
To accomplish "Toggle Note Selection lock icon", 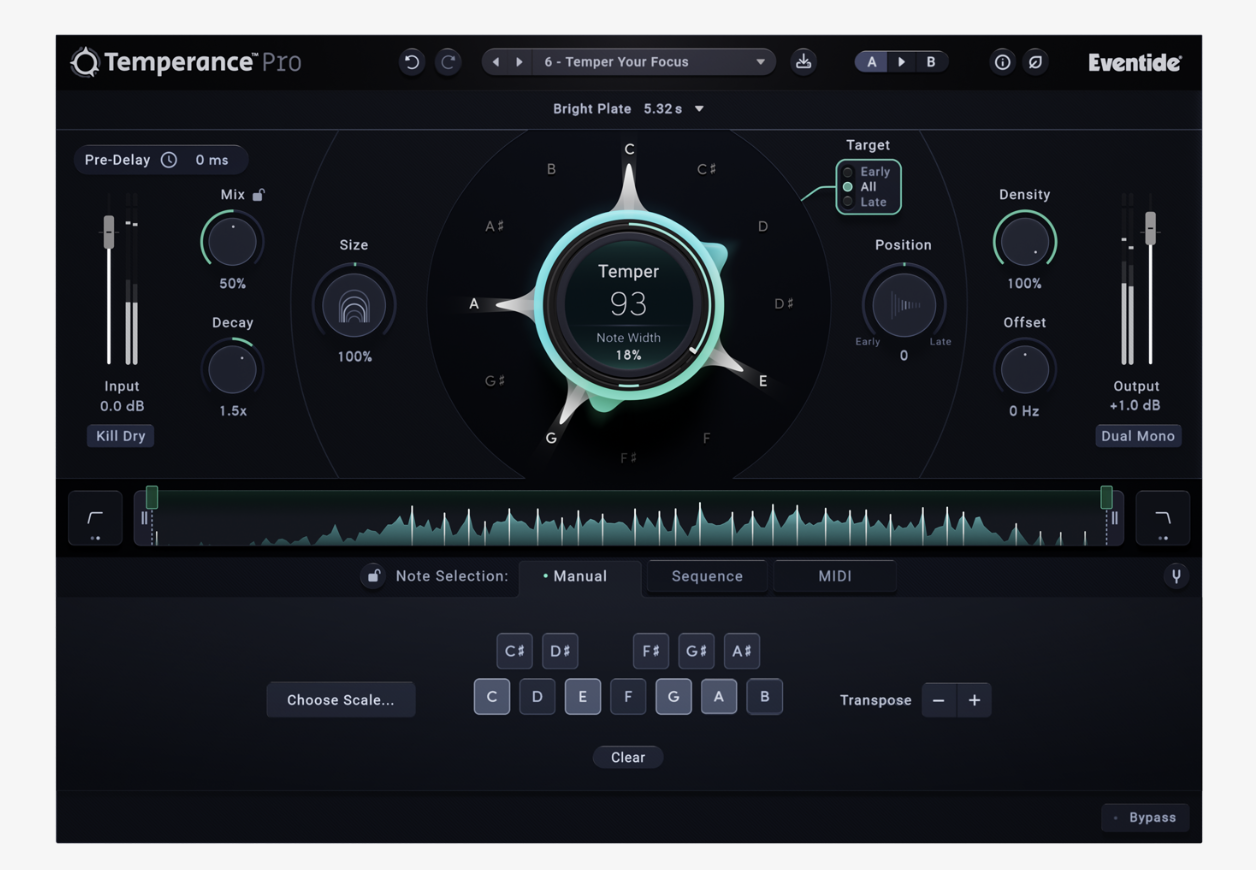I will click(373, 576).
